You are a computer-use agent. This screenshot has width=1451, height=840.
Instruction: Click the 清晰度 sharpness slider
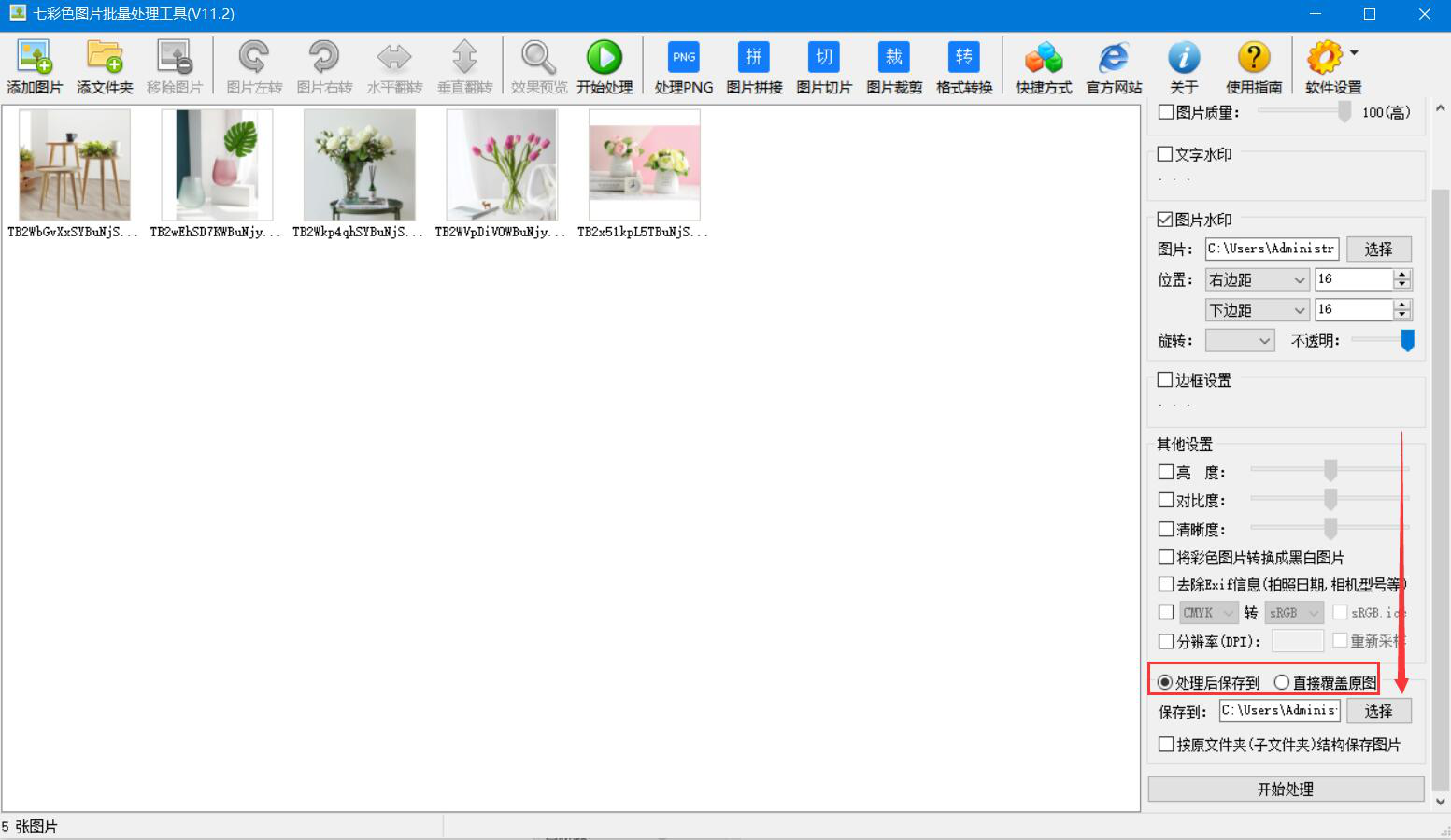(x=1330, y=528)
